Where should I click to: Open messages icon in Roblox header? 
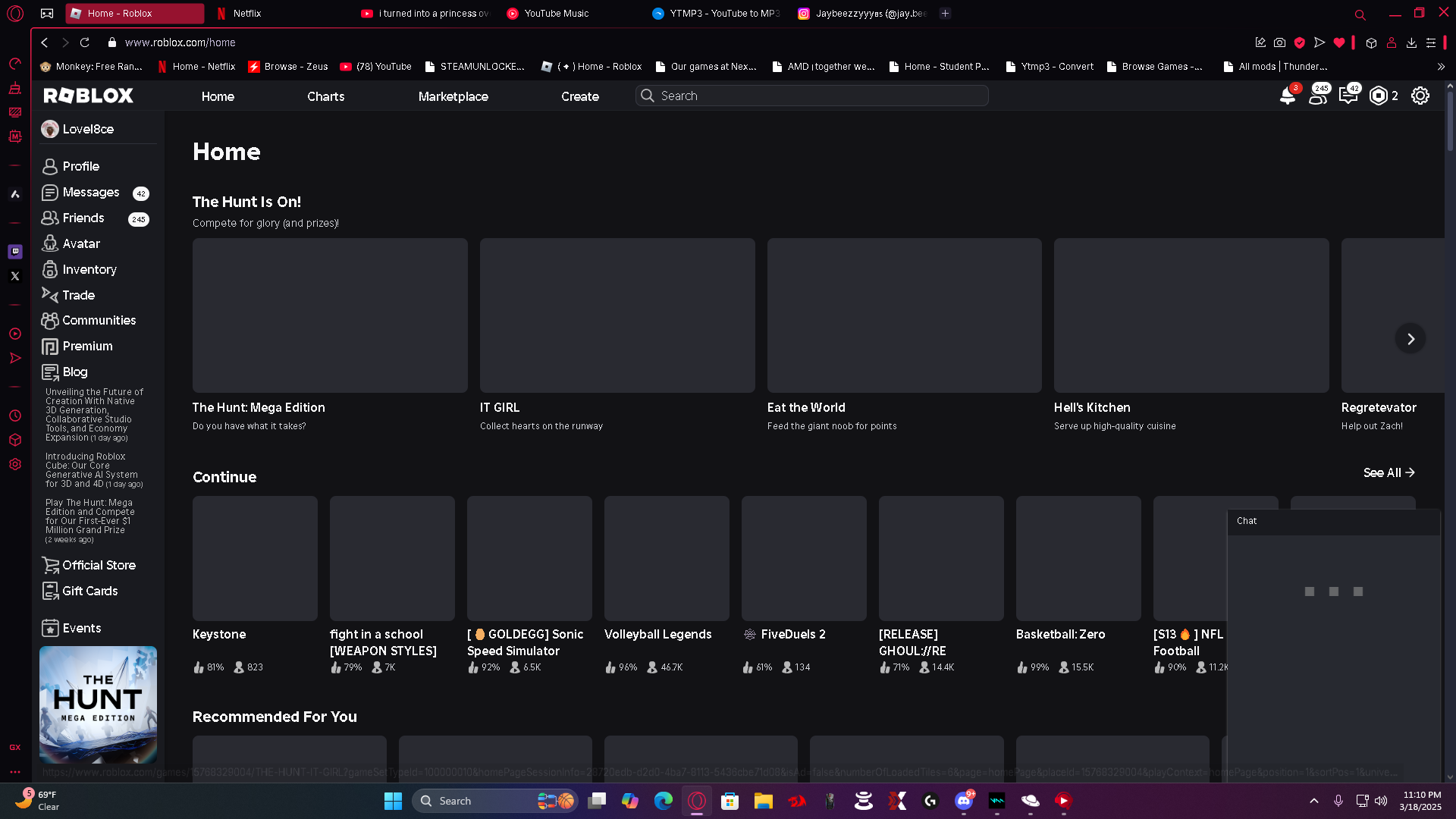tap(1348, 96)
